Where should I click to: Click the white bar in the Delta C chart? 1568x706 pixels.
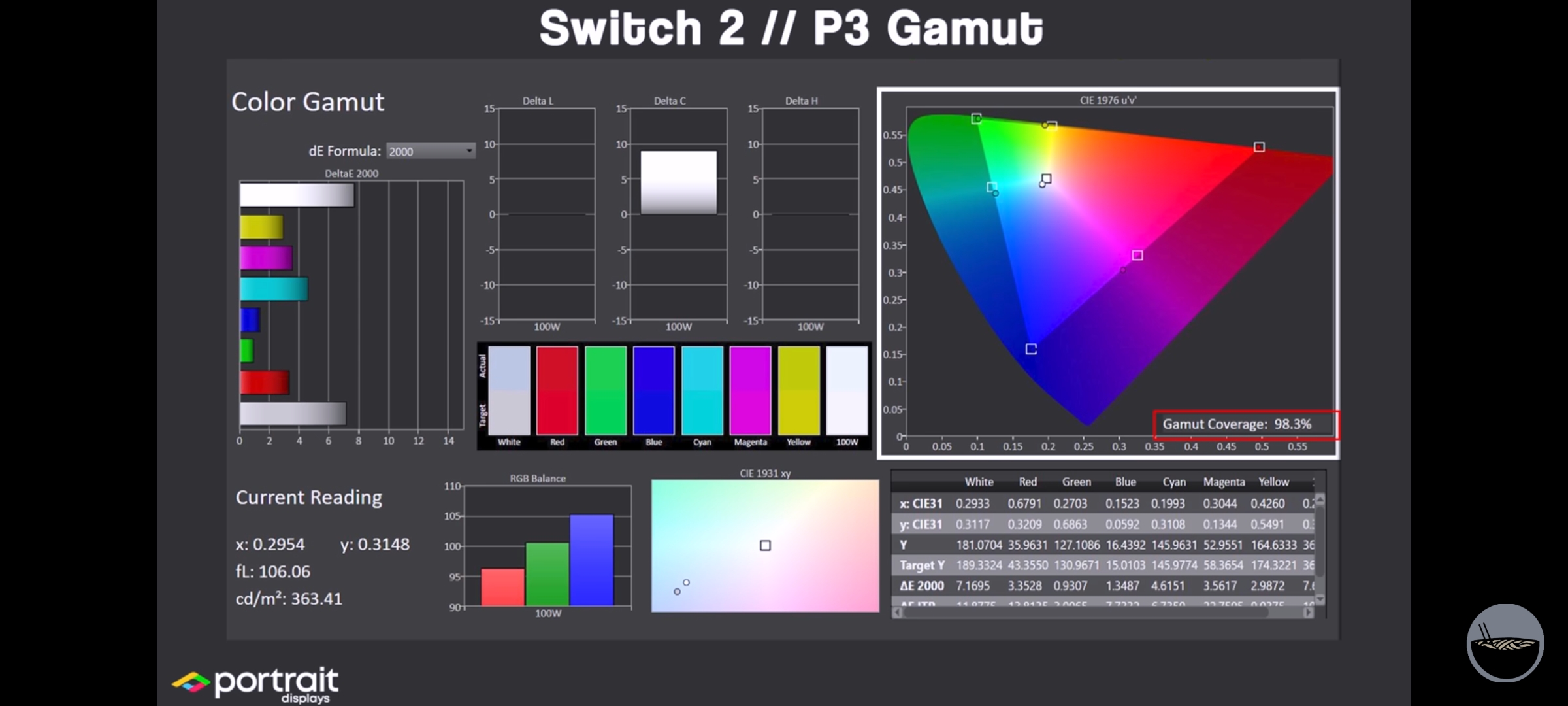[x=679, y=182]
